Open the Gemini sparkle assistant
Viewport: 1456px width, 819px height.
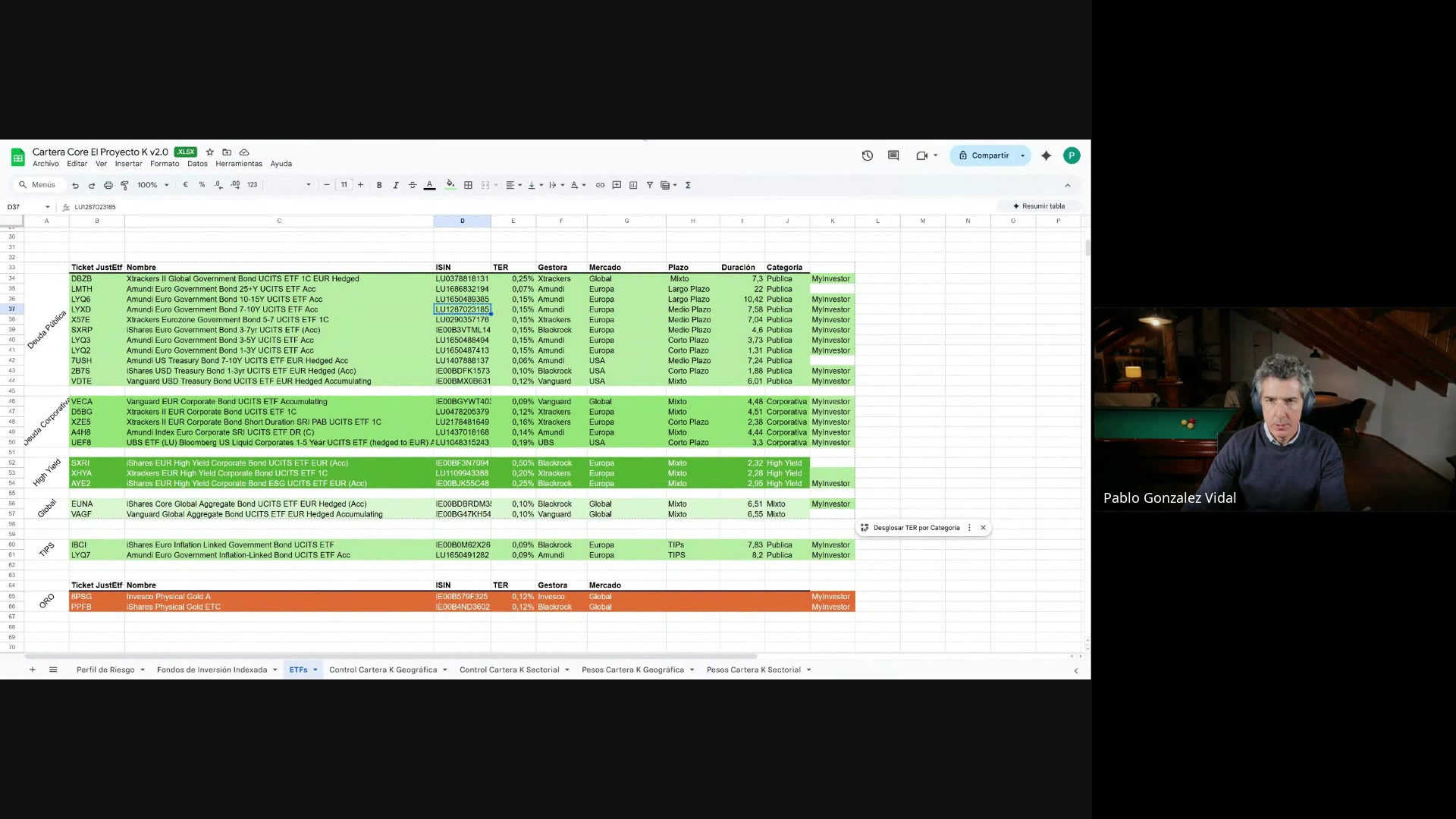[1046, 155]
